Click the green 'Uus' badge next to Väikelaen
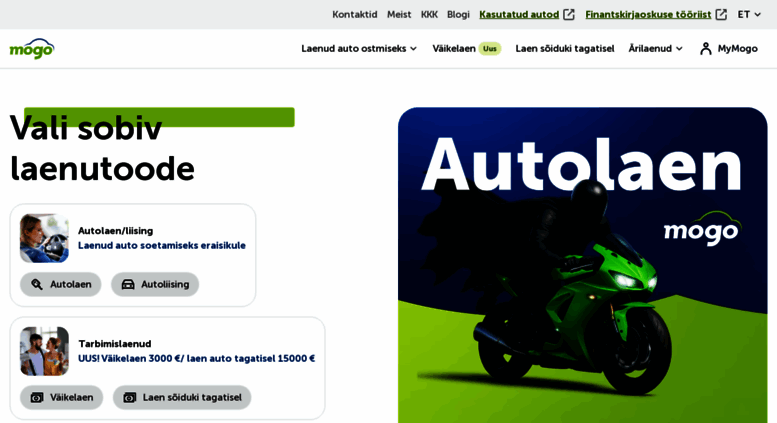 (490, 49)
